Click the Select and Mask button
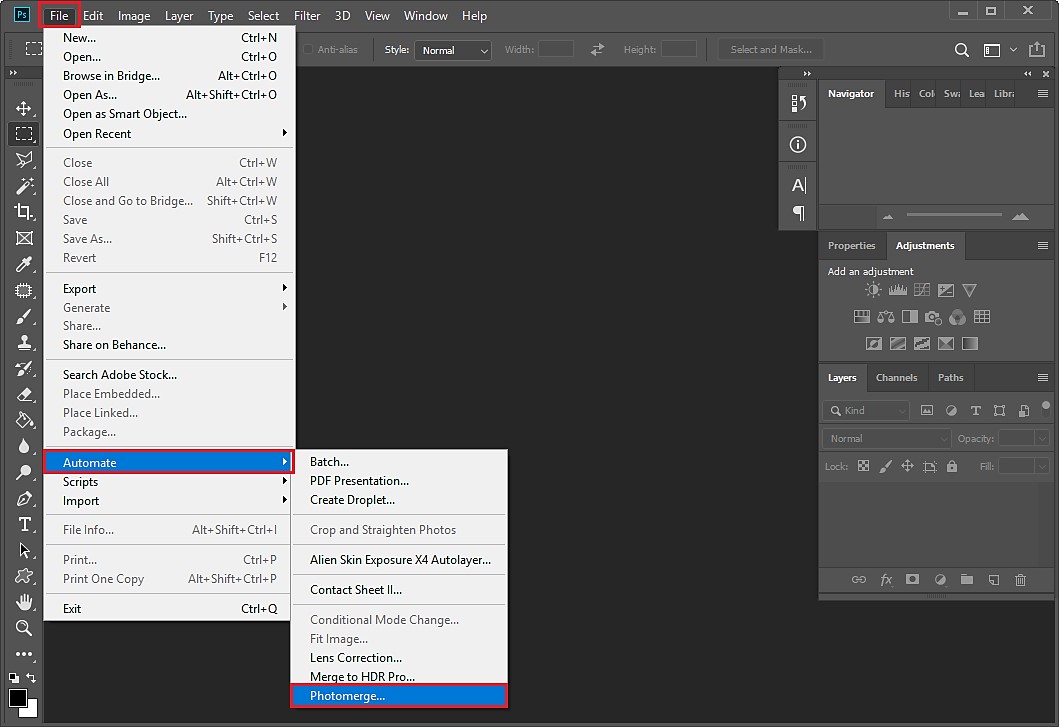The width and height of the screenshot is (1059, 727). pyautogui.click(x=771, y=49)
